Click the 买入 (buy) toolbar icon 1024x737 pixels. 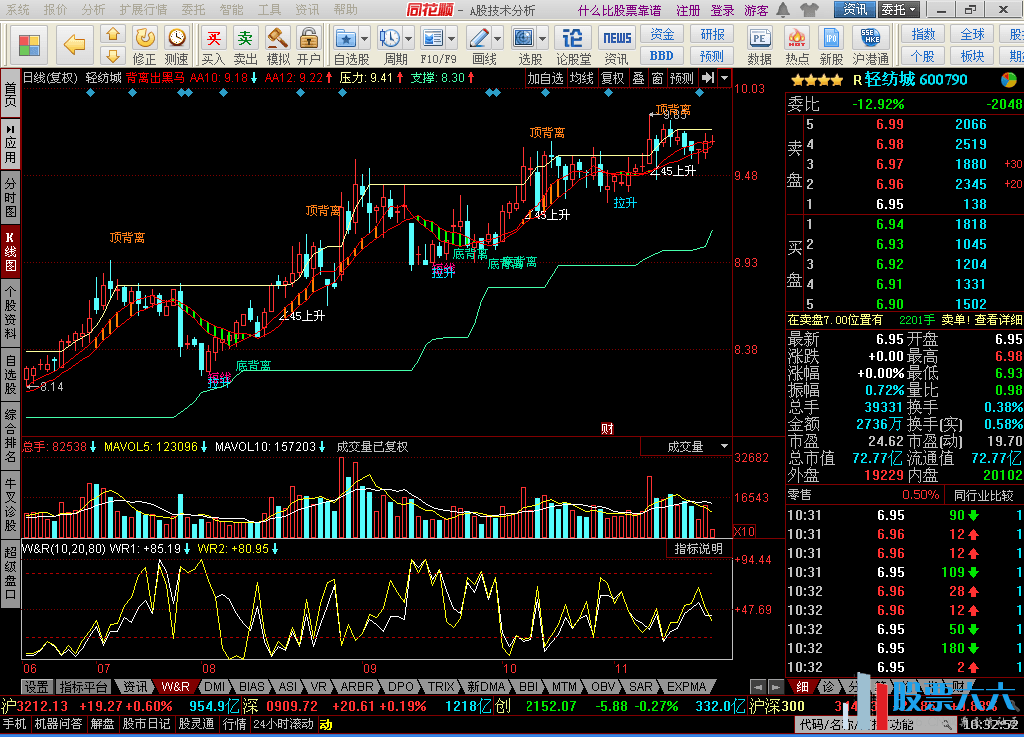[x=213, y=45]
